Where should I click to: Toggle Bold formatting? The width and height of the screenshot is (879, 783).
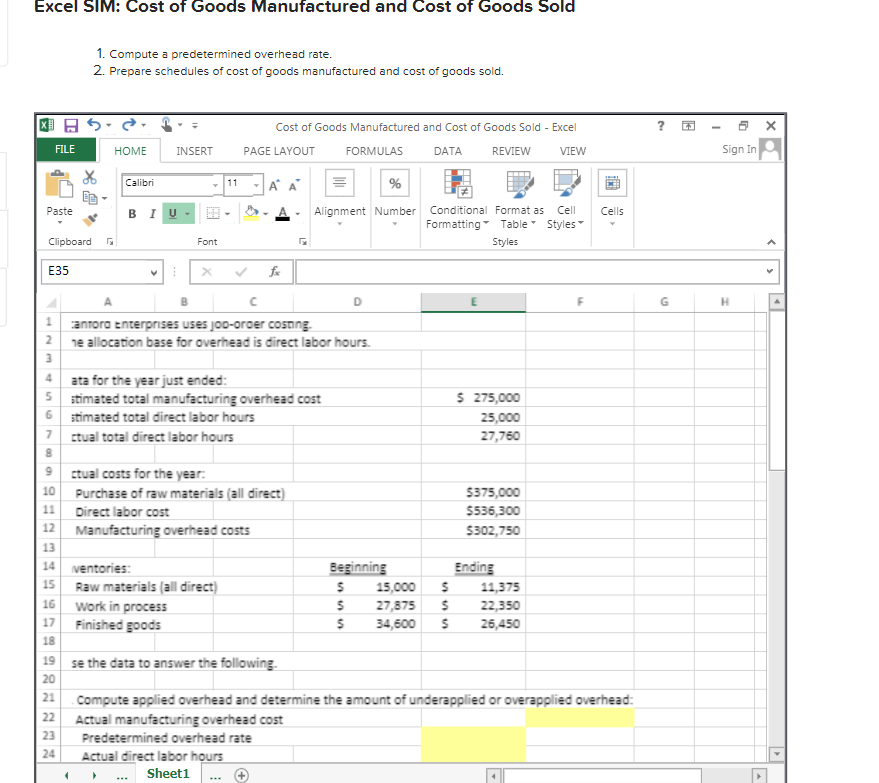point(132,214)
